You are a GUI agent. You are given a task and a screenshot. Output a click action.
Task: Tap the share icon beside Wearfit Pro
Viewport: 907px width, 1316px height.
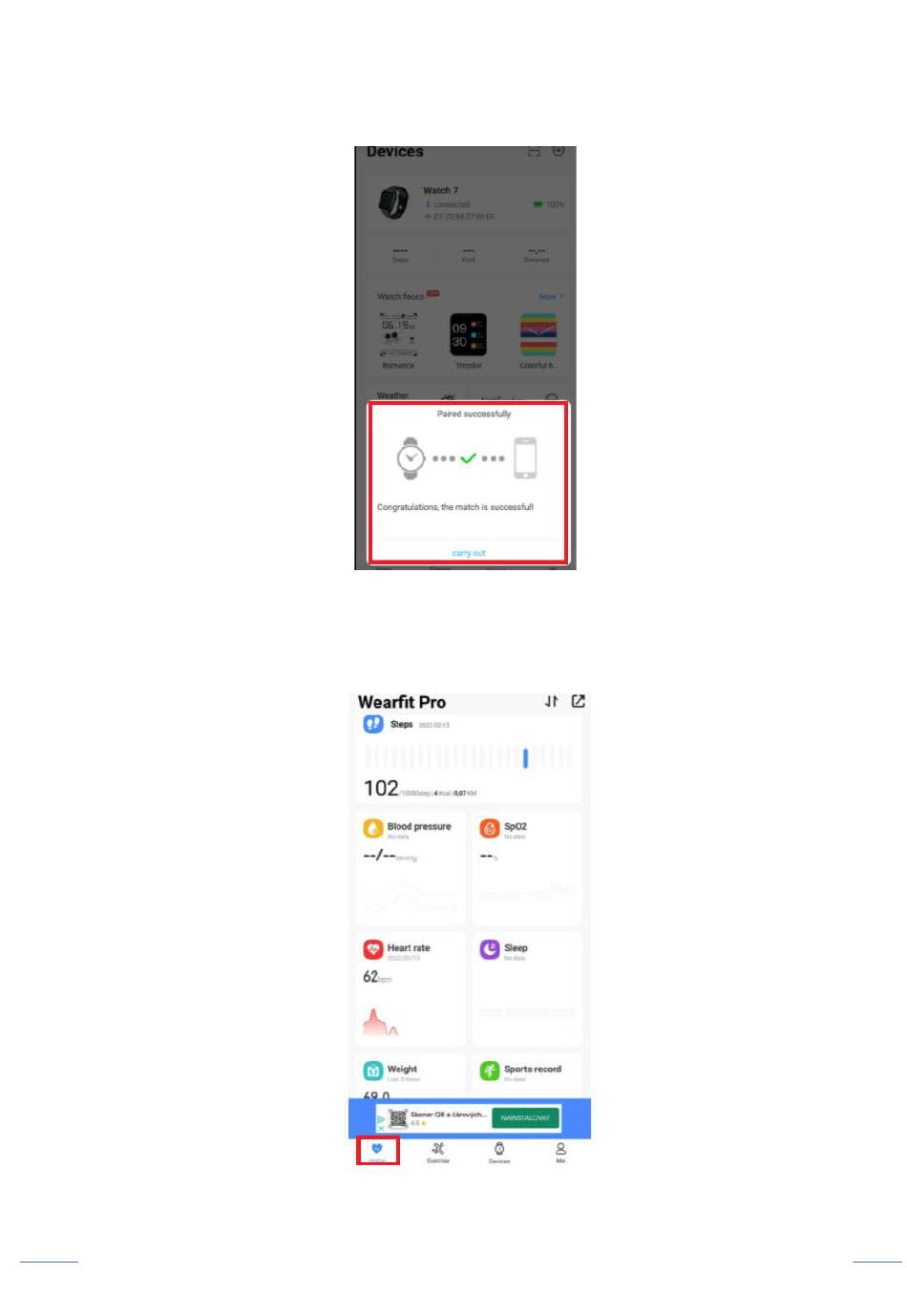click(x=578, y=701)
